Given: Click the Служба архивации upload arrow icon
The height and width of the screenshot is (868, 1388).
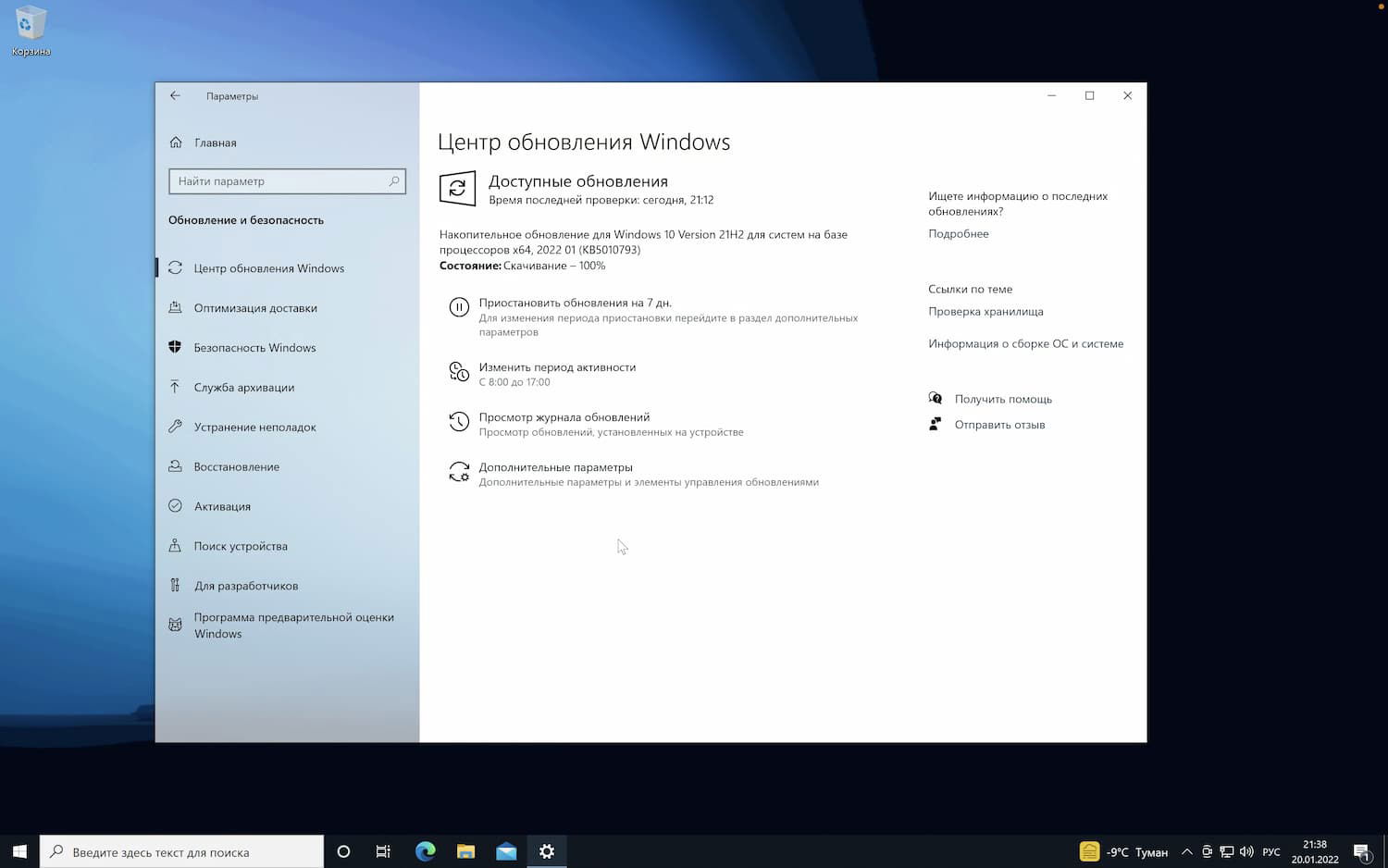Looking at the screenshot, I should pyautogui.click(x=175, y=387).
